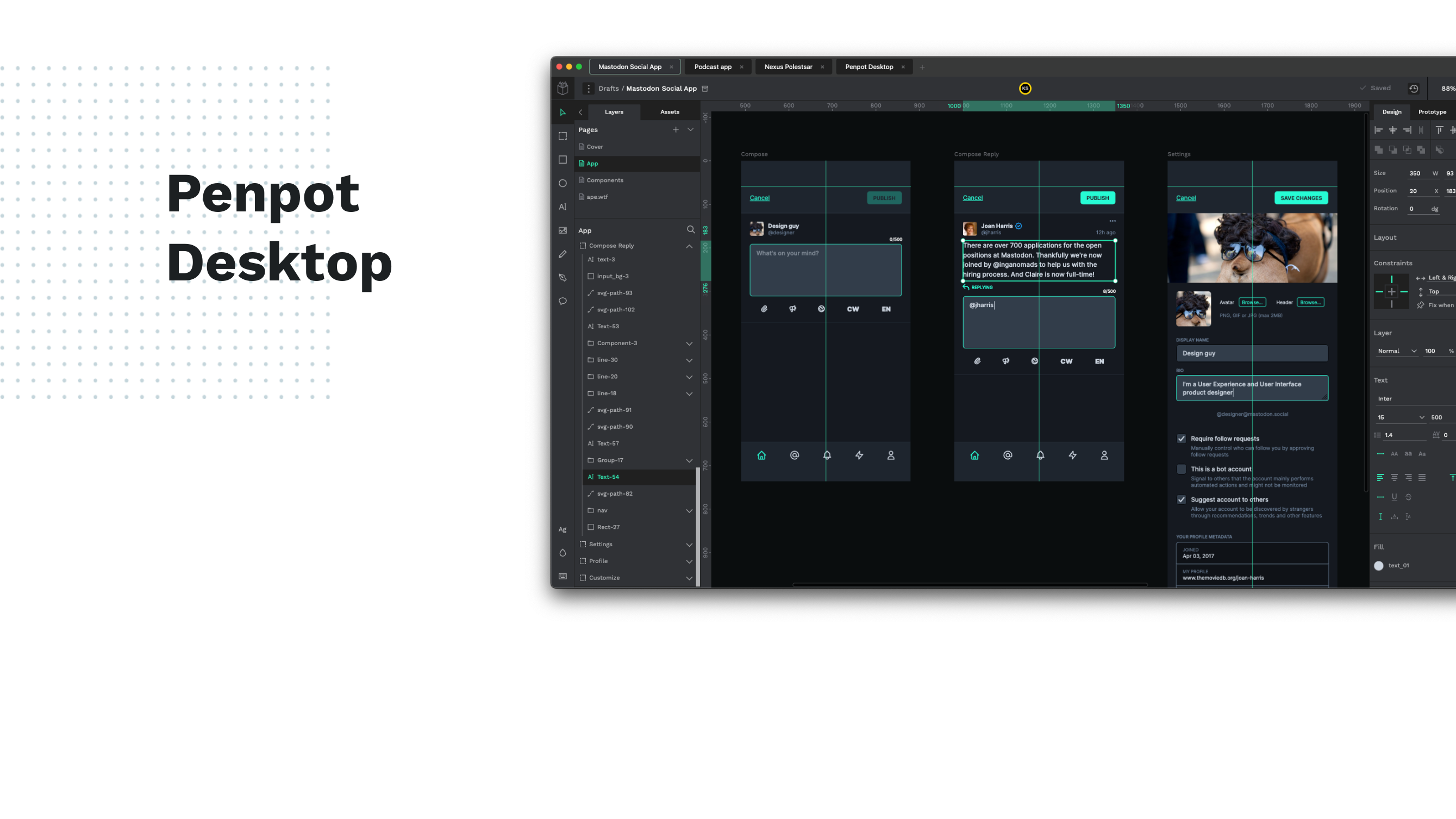
Task: Click the Penpot logo icon
Action: pos(563,87)
